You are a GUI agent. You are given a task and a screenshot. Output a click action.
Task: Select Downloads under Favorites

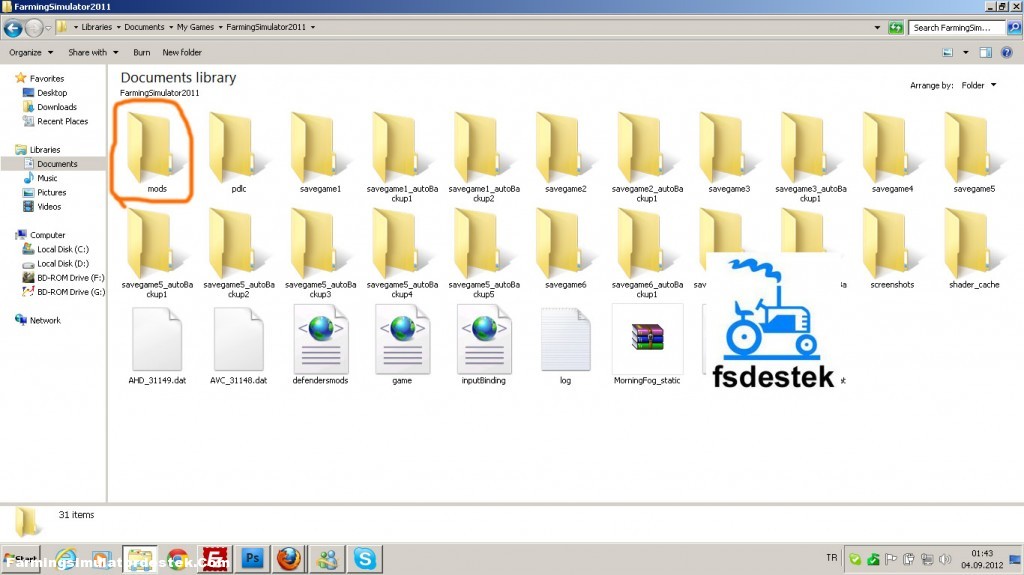click(56, 107)
